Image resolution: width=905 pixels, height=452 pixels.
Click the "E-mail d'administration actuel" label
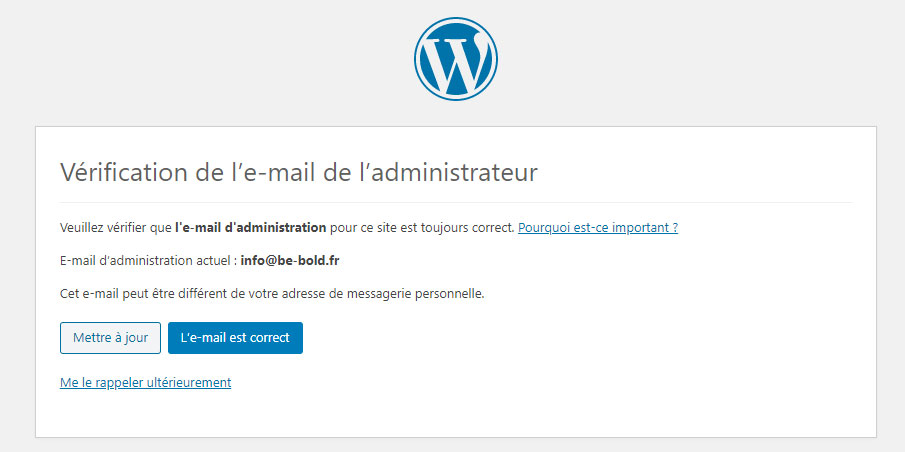148,260
